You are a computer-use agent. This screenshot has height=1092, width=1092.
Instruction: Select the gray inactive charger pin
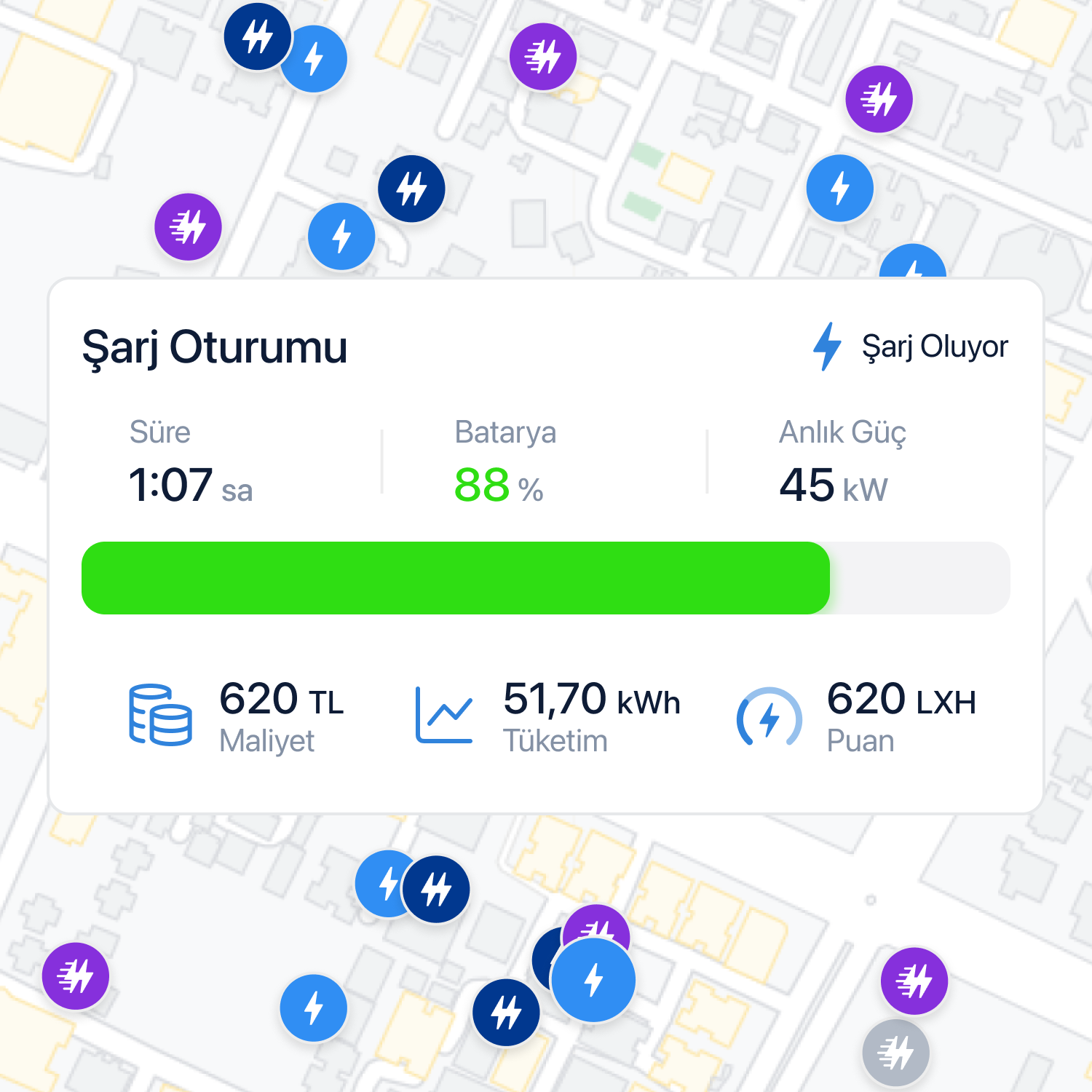point(895,1053)
